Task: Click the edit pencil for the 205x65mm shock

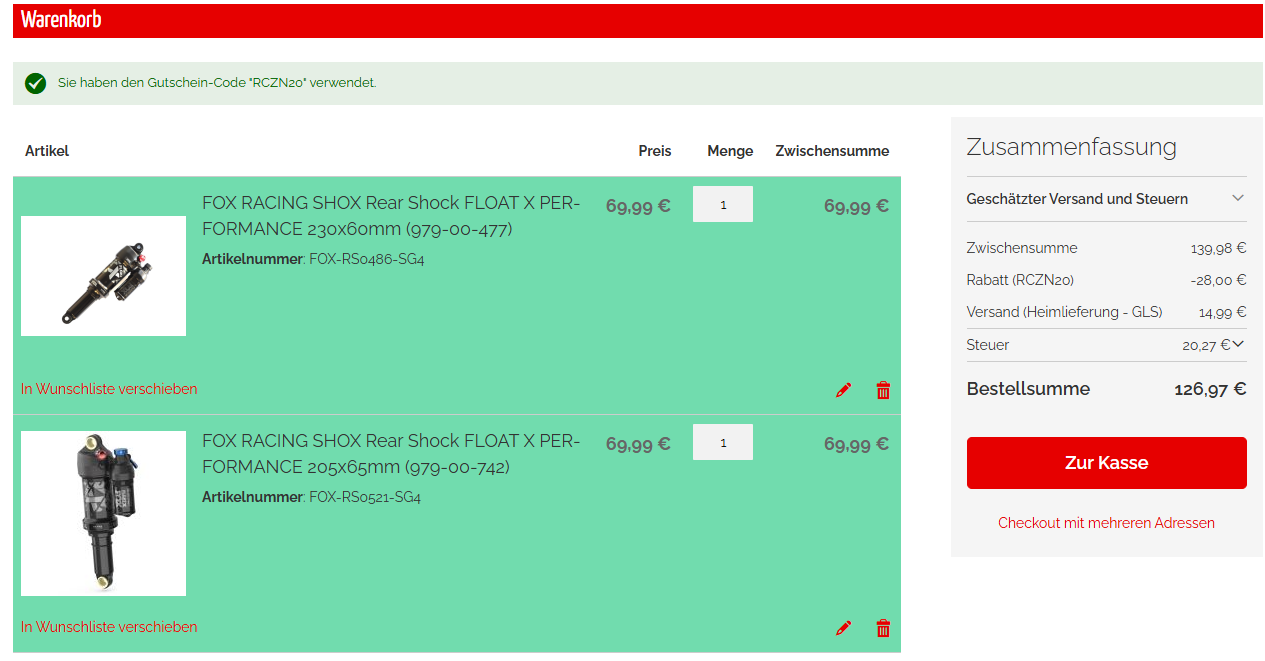Action: coord(843,628)
